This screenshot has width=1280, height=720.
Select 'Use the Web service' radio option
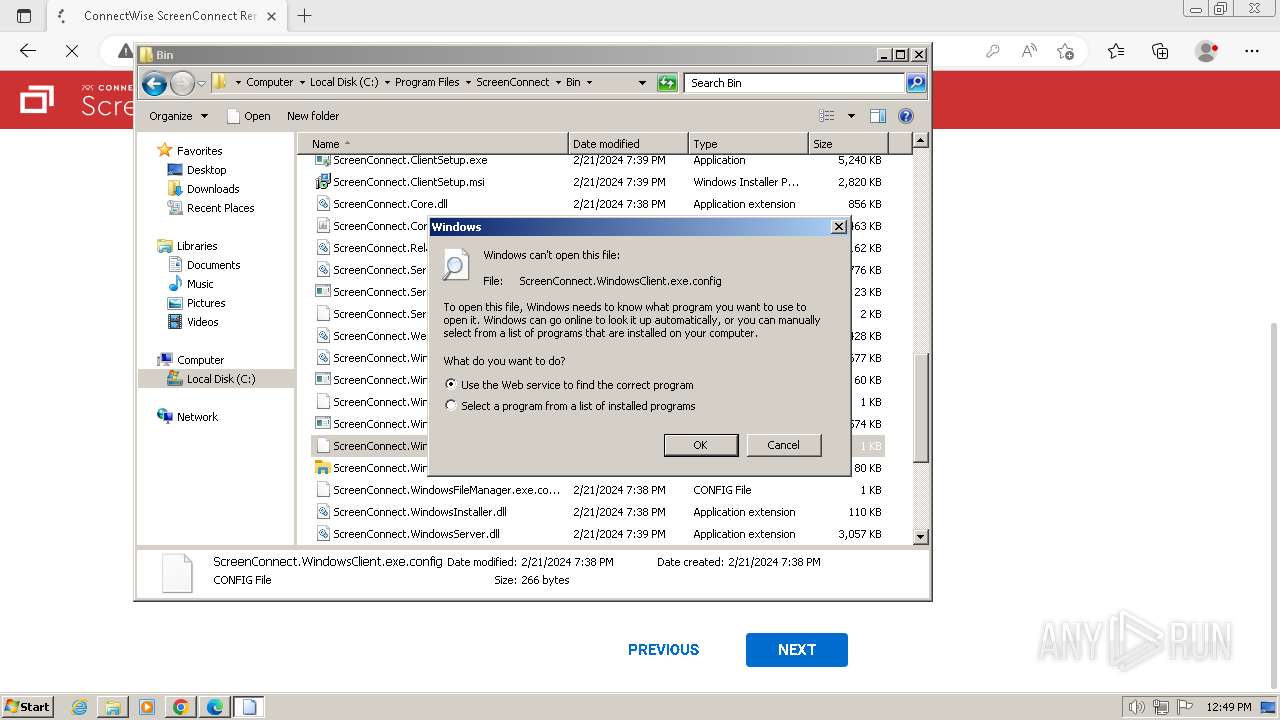point(452,384)
